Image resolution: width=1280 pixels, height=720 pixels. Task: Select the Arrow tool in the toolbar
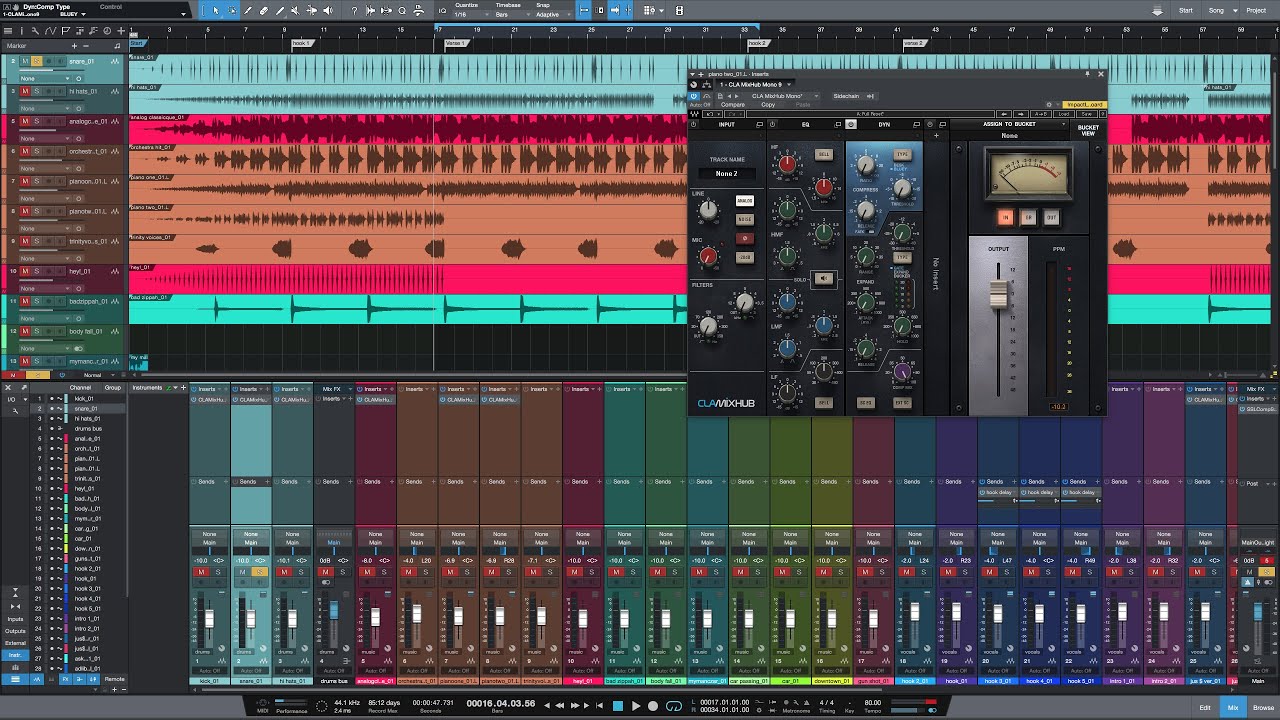click(215, 10)
